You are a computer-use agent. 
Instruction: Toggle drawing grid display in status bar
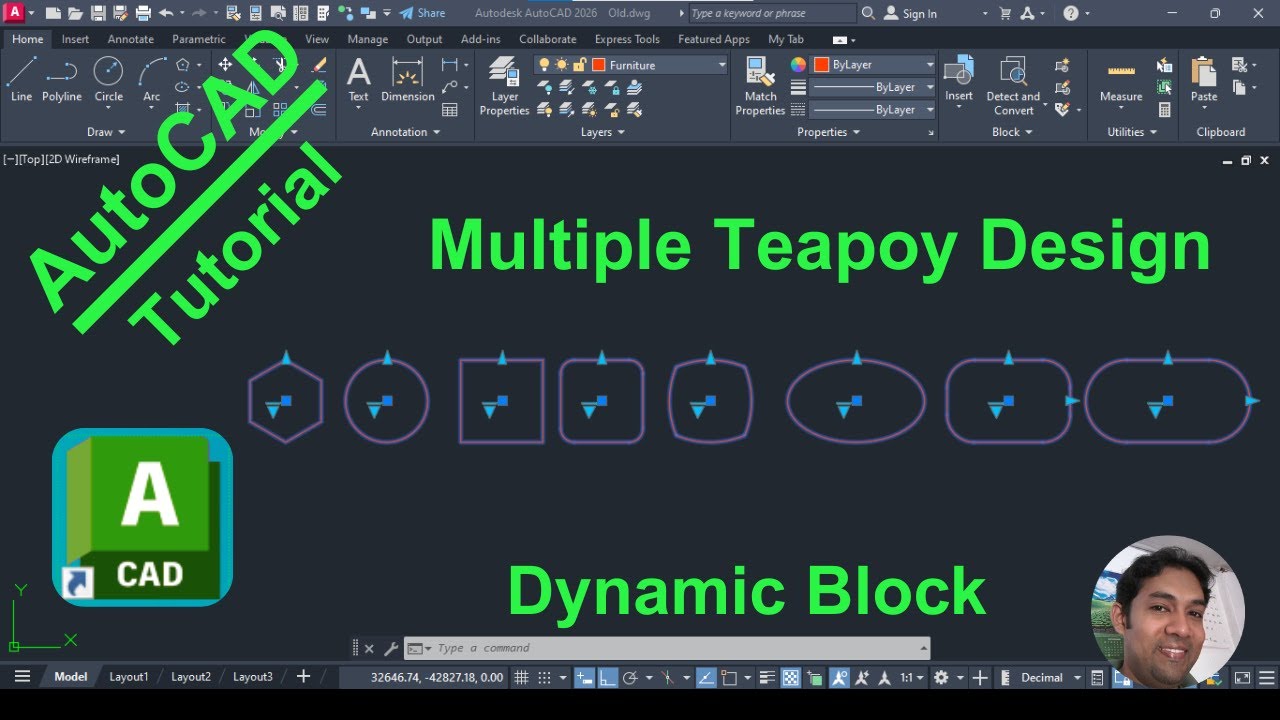(x=521, y=677)
